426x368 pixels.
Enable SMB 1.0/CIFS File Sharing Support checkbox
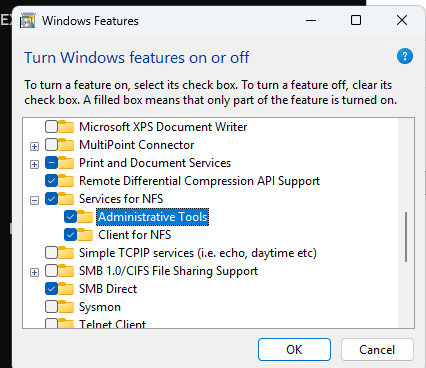(x=51, y=271)
